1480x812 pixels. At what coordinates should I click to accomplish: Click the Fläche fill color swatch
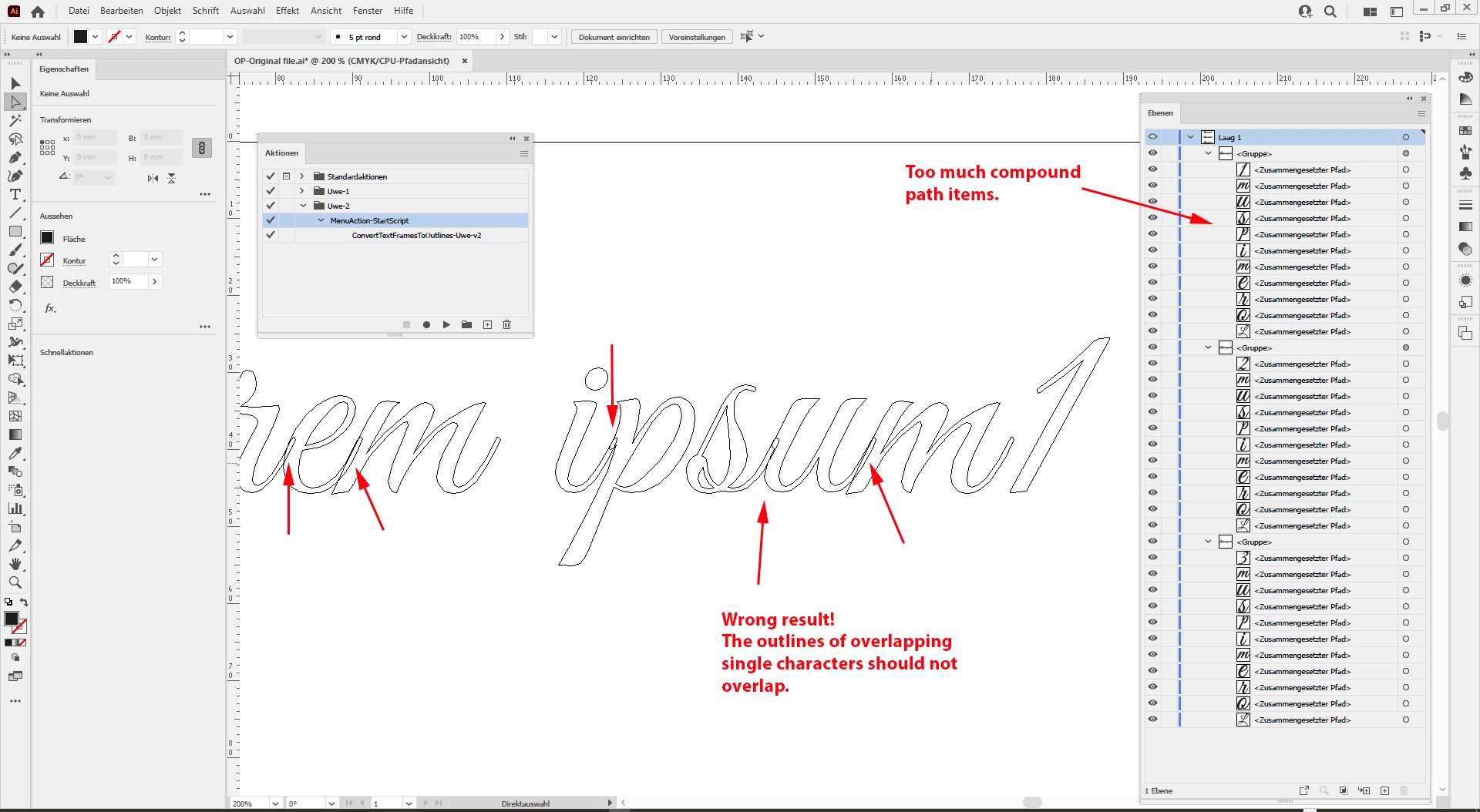point(47,238)
